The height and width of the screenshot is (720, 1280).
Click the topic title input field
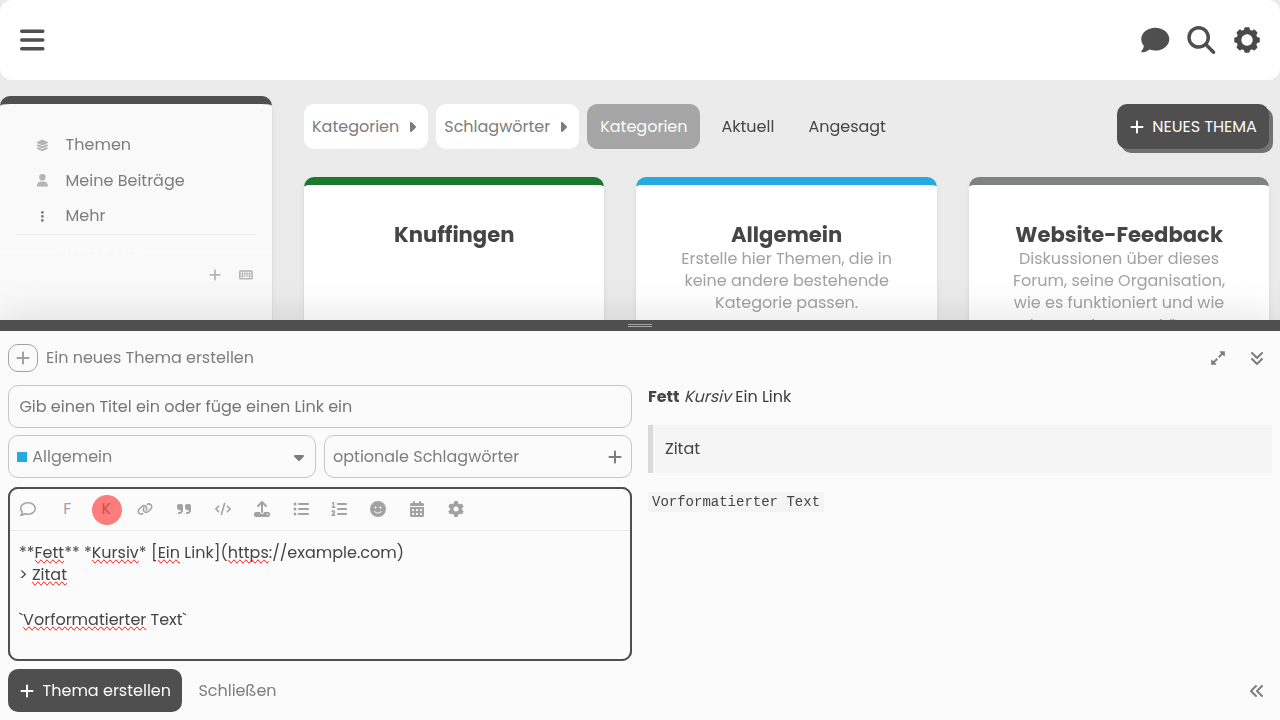point(320,407)
